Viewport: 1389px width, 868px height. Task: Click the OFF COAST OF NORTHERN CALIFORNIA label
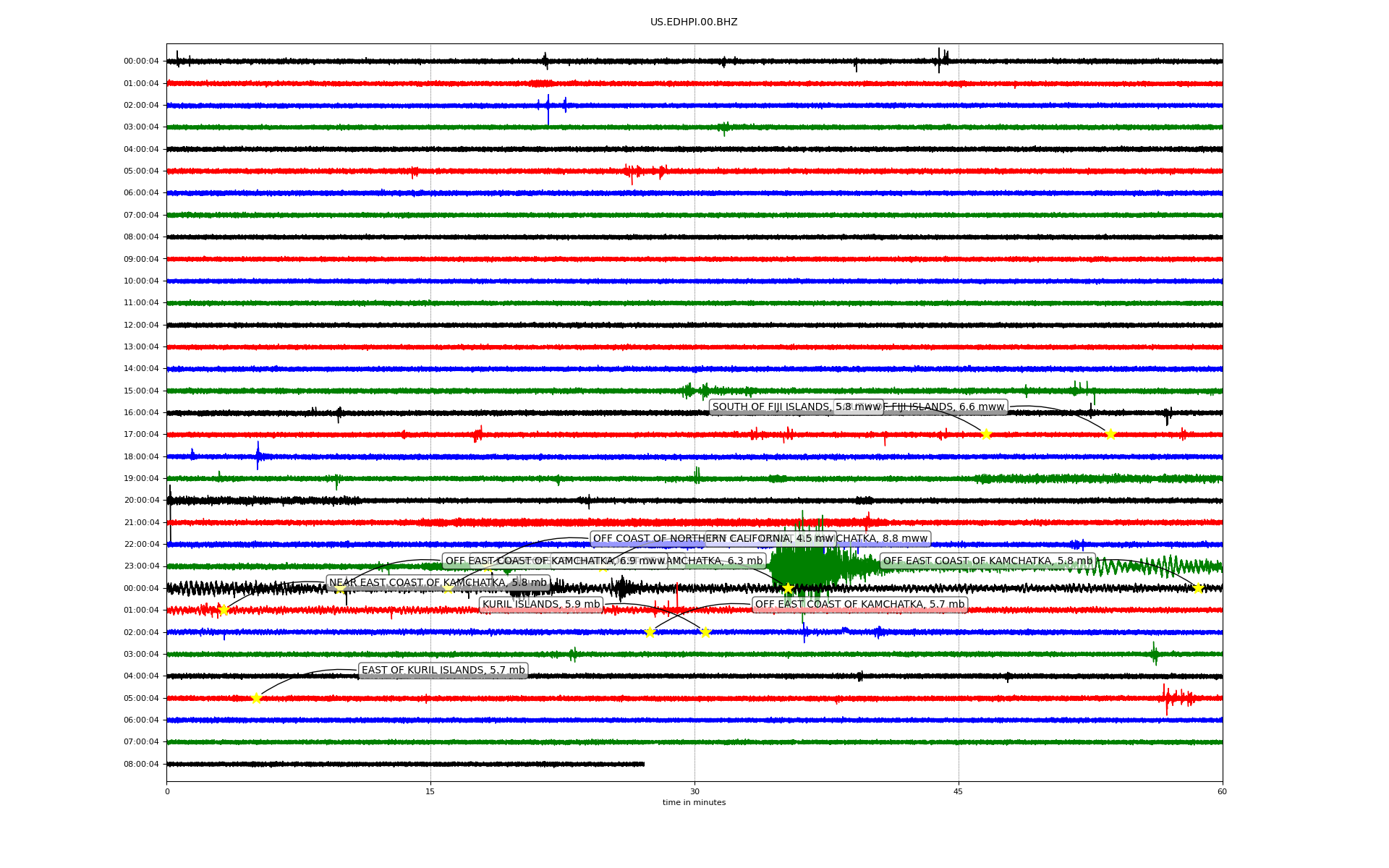point(713,539)
